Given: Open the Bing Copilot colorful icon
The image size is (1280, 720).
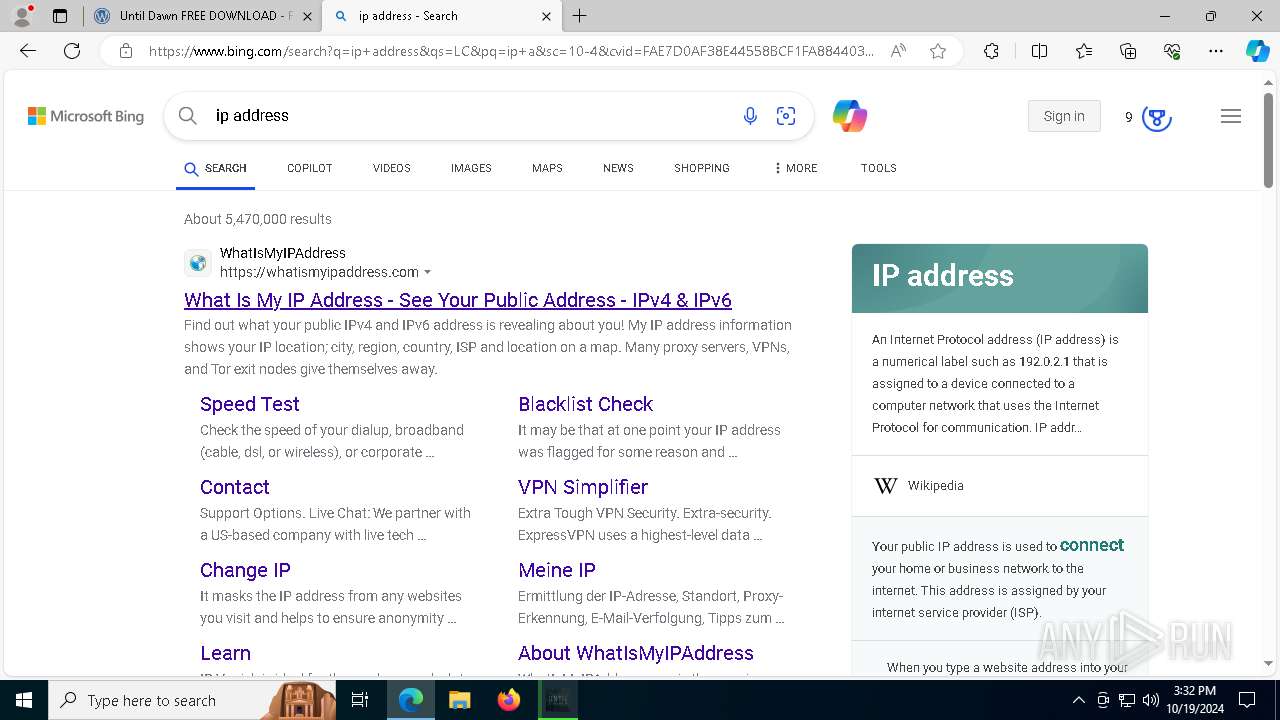Looking at the screenshot, I should pyautogui.click(x=849, y=116).
